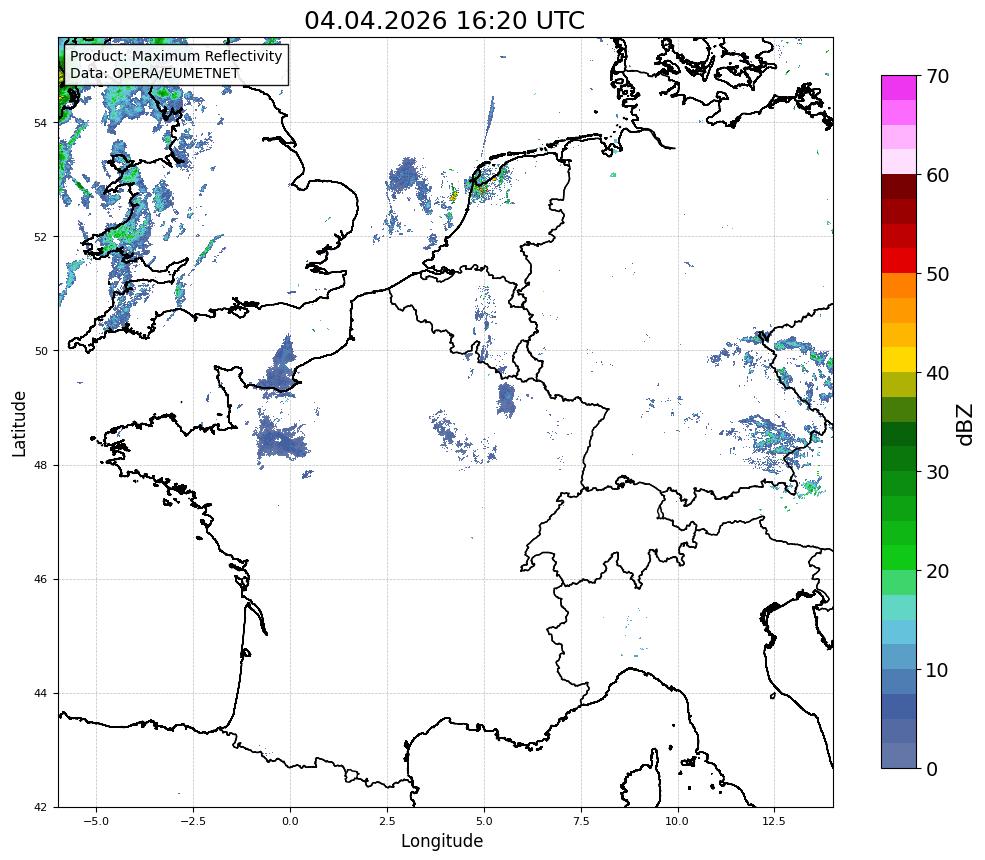Click the 'Longitude' axis label
This screenshot has height=860, width=985.
pos(442,841)
